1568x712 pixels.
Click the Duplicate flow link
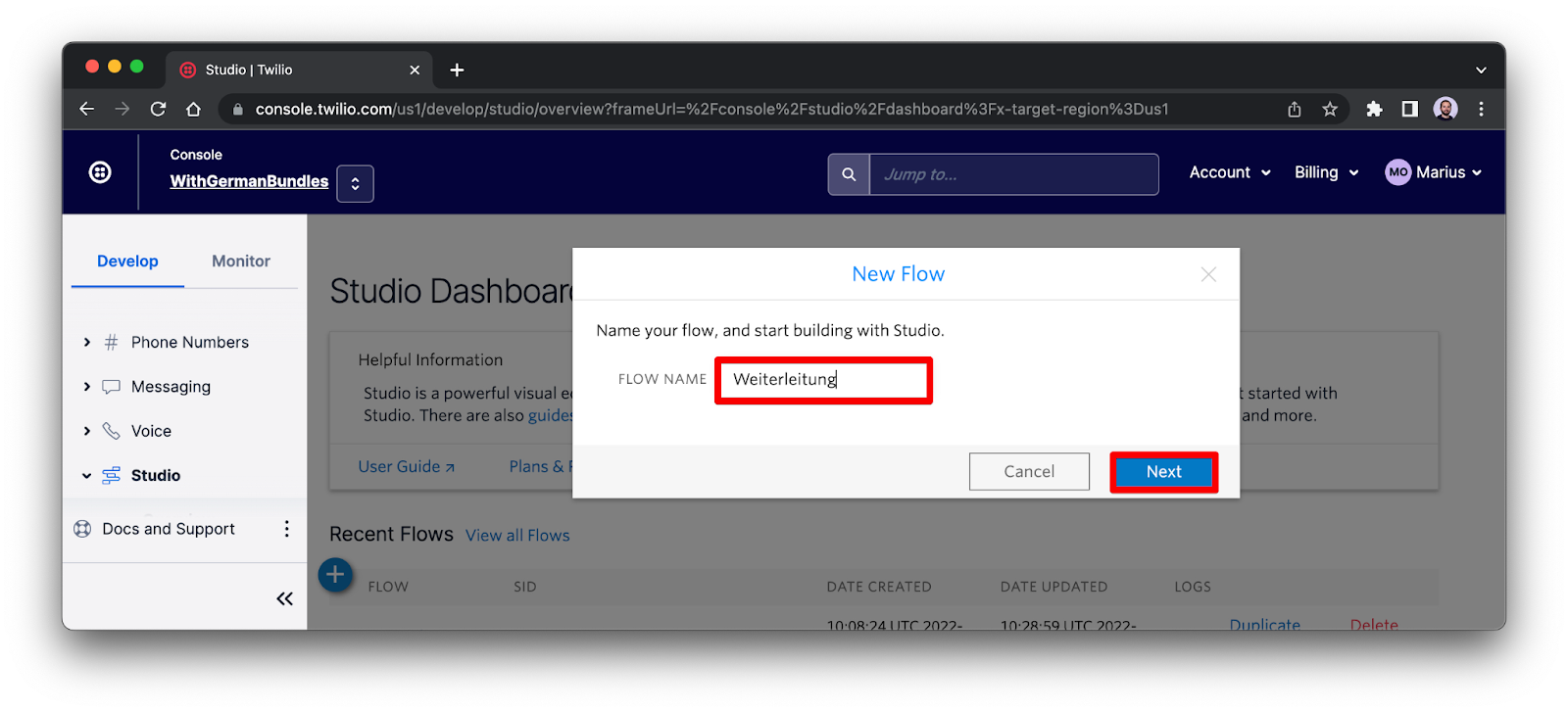tap(1265, 625)
